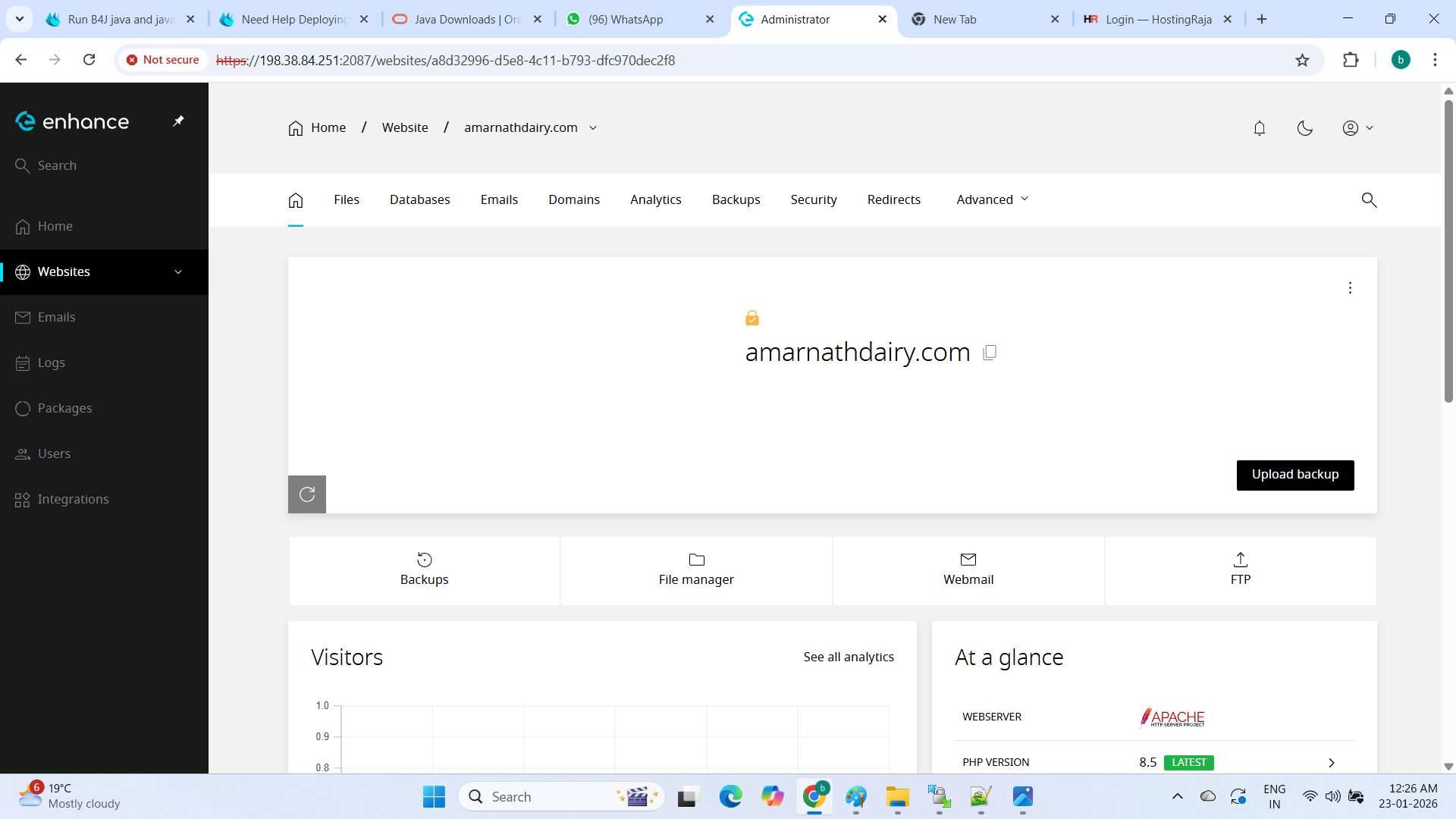
Task: Click the sidebar Search field
Action: pos(57,165)
